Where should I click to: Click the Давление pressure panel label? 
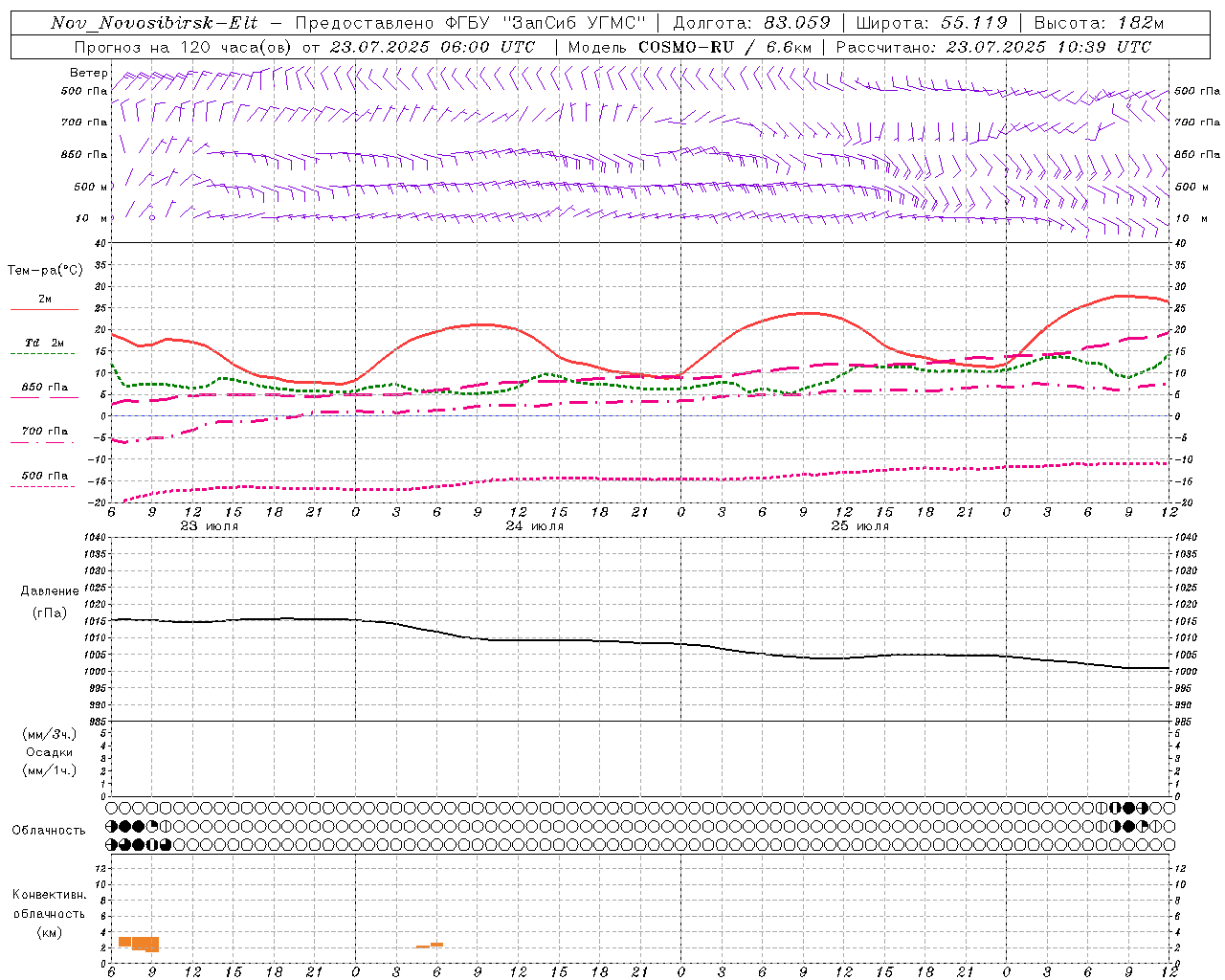[50, 591]
